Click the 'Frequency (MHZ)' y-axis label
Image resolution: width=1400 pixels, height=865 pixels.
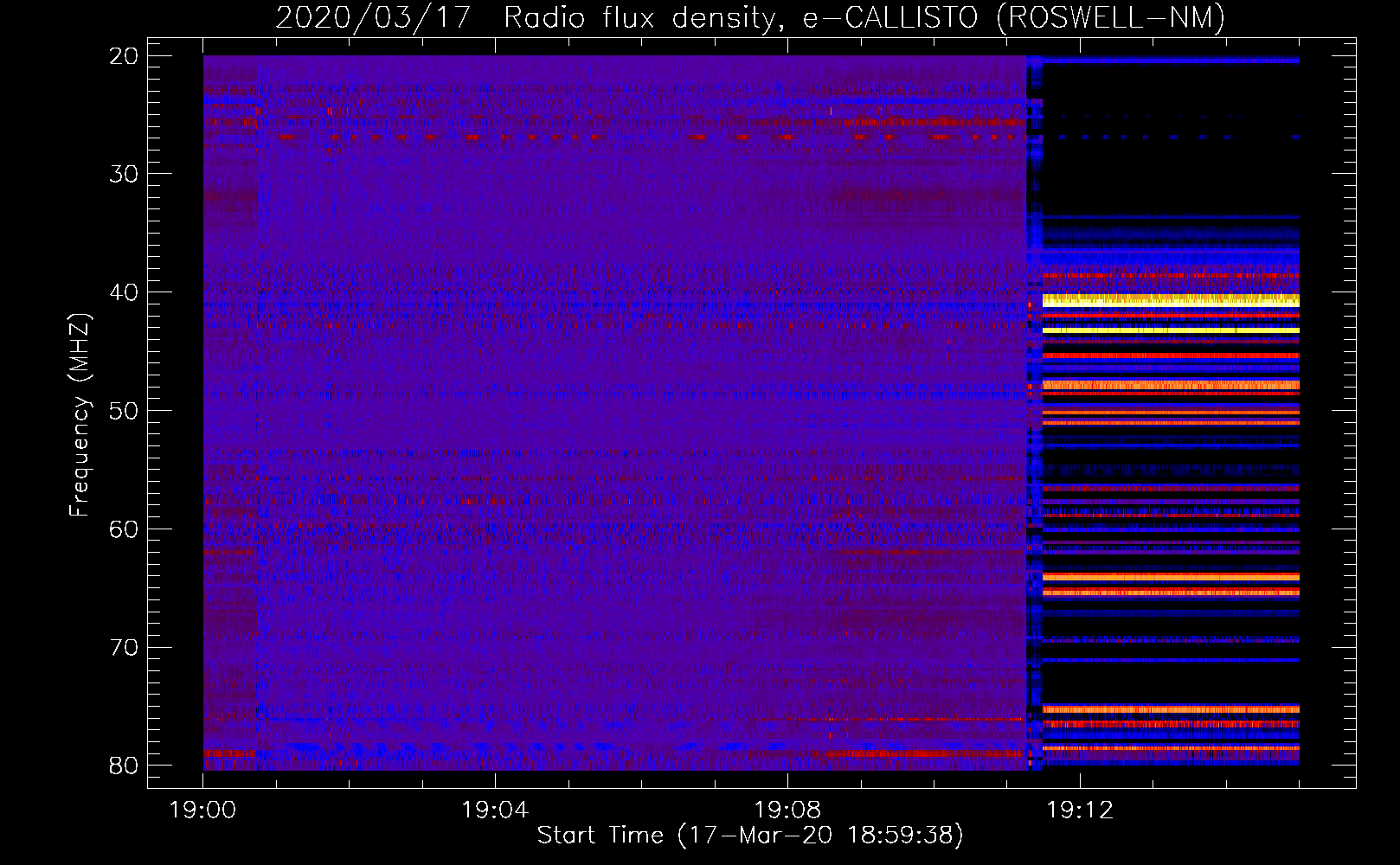(79, 415)
